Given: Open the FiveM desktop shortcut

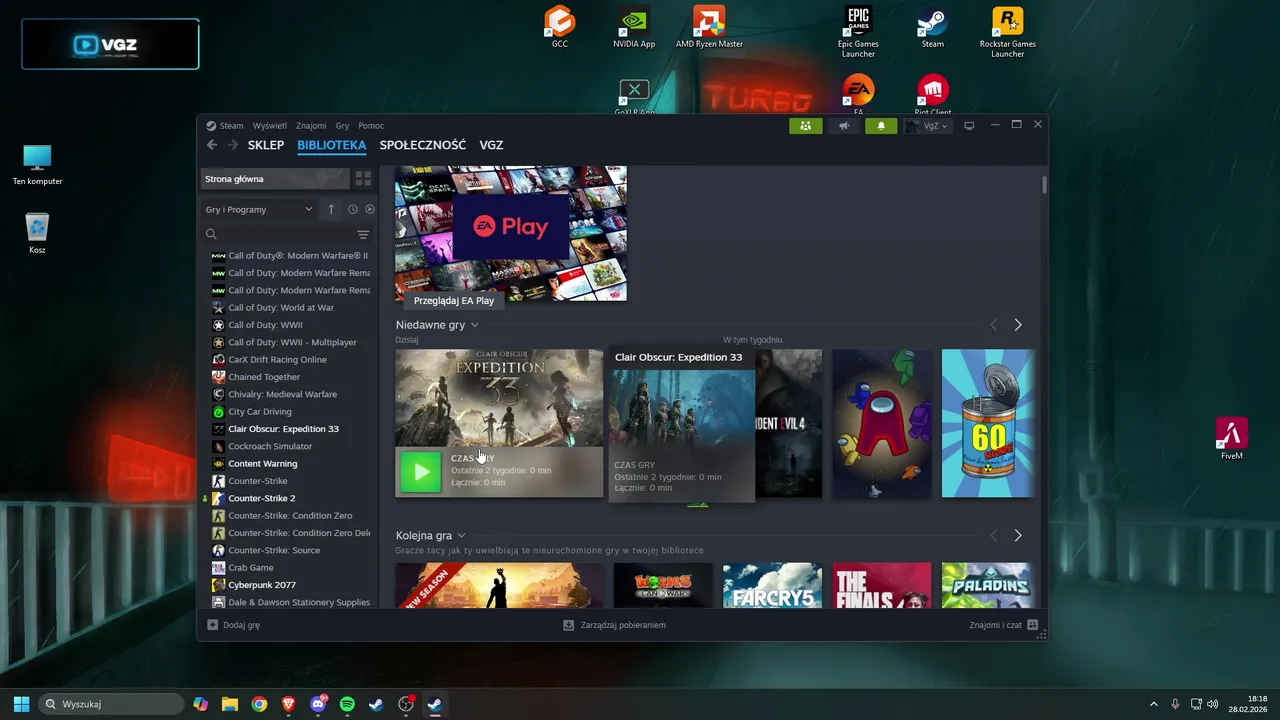Looking at the screenshot, I should (x=1231, y=439).
